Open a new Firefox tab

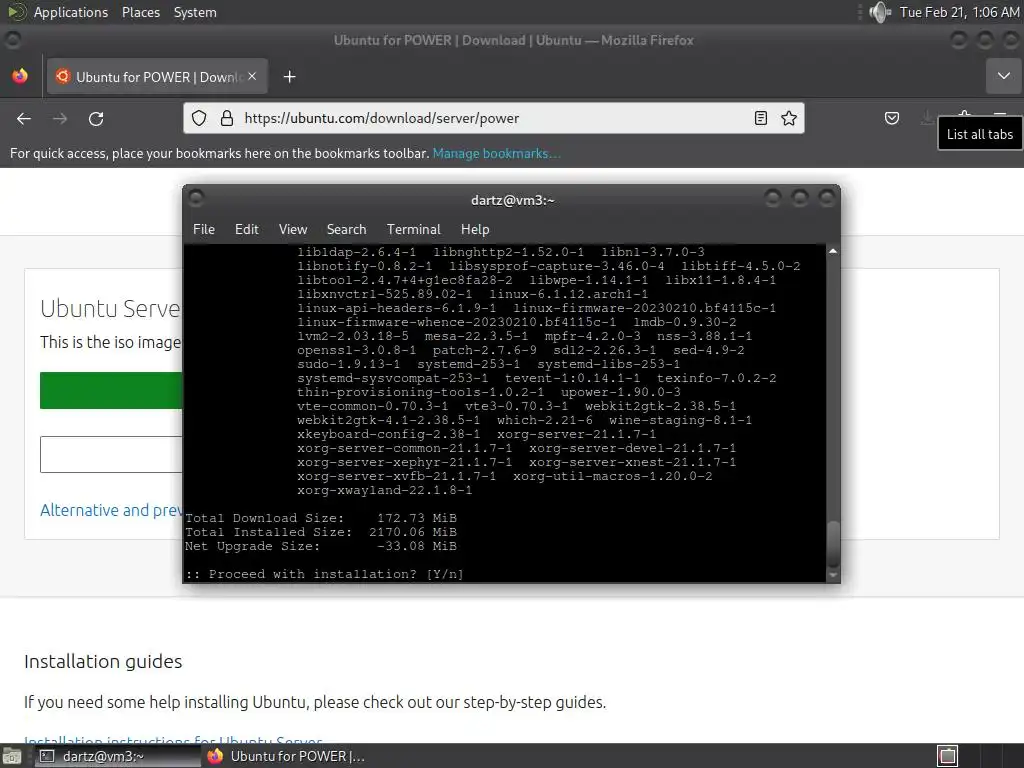289,77
